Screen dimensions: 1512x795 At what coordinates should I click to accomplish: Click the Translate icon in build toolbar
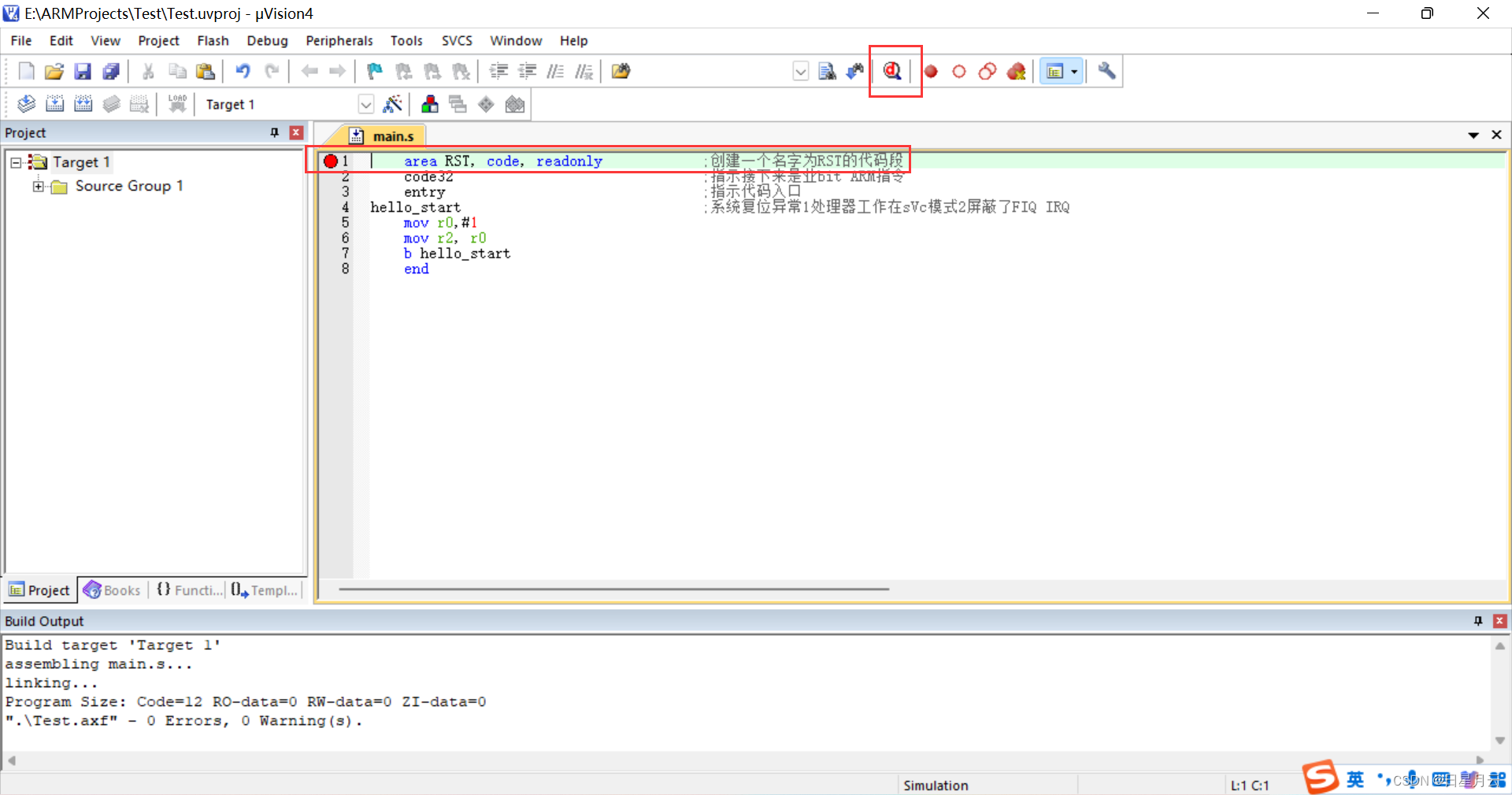point(26,104)
